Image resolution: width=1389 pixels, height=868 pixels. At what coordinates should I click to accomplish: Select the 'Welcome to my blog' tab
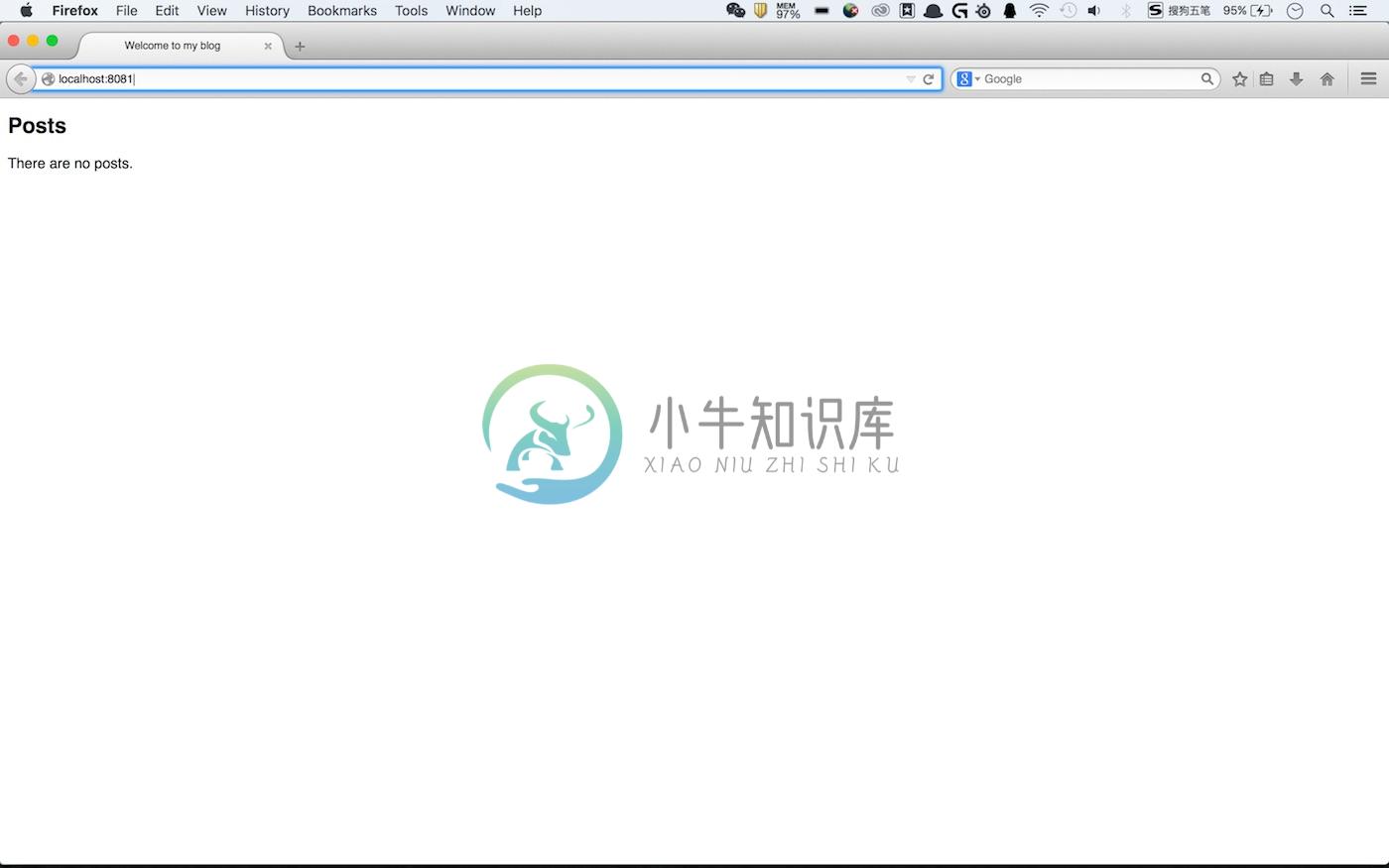180,46
